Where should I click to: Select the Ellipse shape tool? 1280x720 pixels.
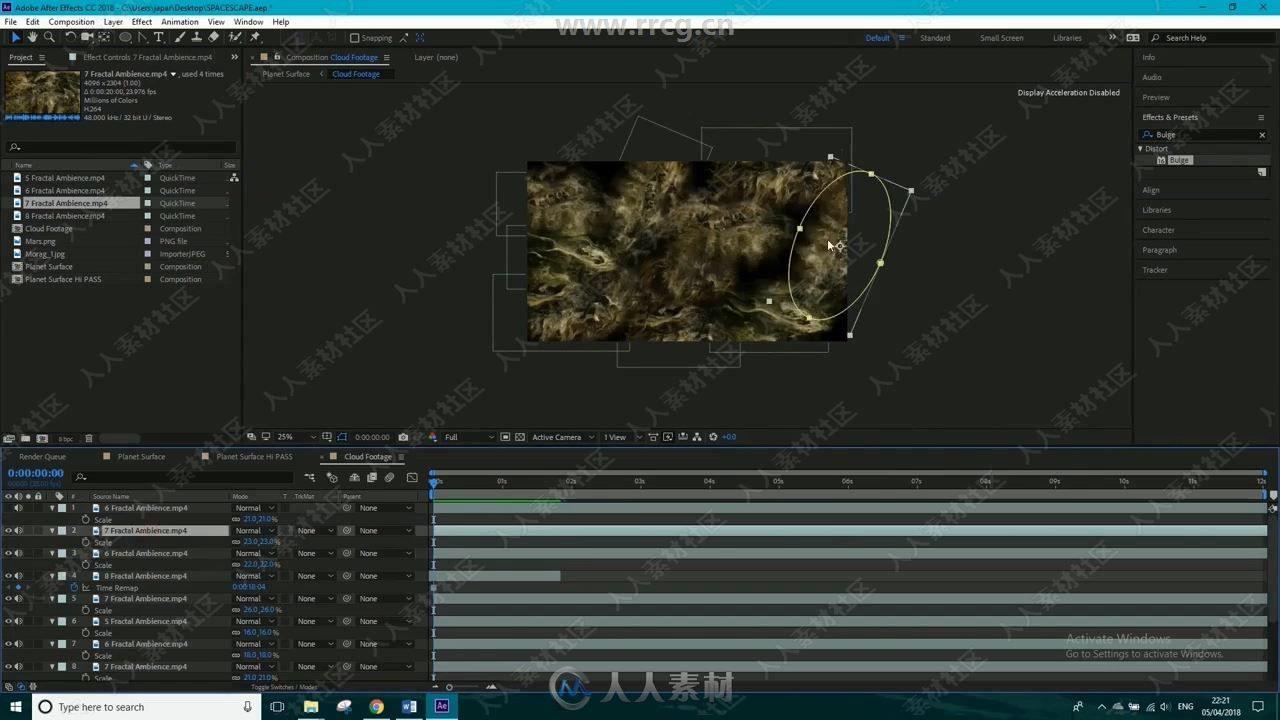[x=125, y=37]
